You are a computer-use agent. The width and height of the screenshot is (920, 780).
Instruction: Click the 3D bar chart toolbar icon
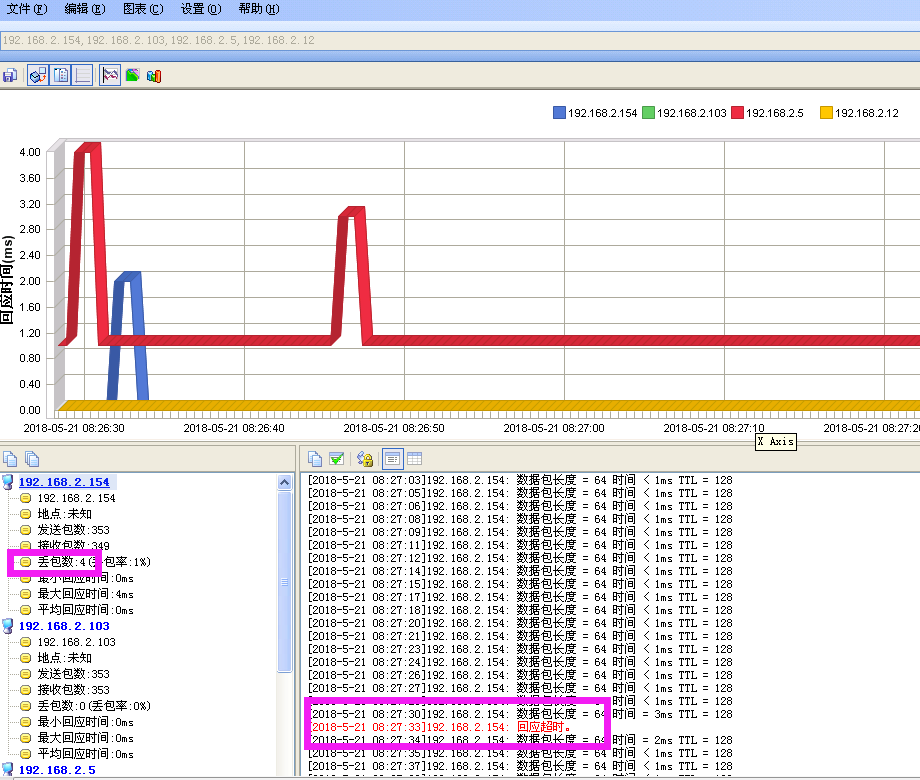click(154, 76)
